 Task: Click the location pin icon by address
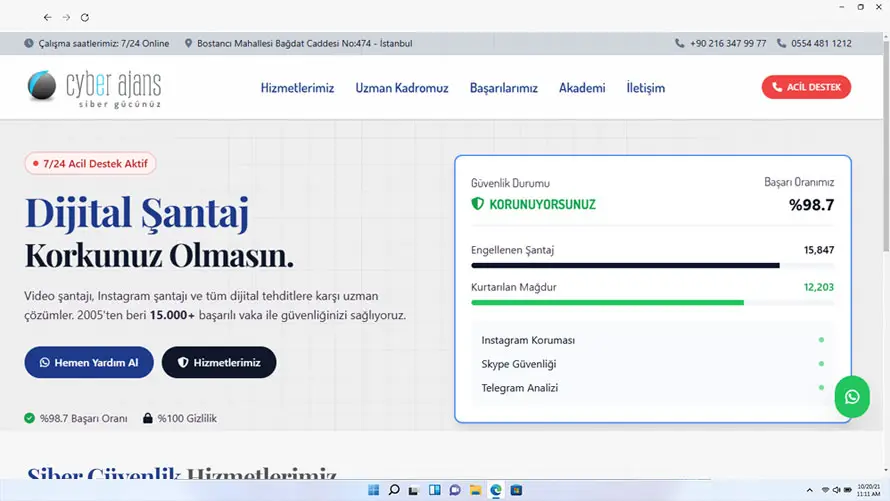click(188, 43)
